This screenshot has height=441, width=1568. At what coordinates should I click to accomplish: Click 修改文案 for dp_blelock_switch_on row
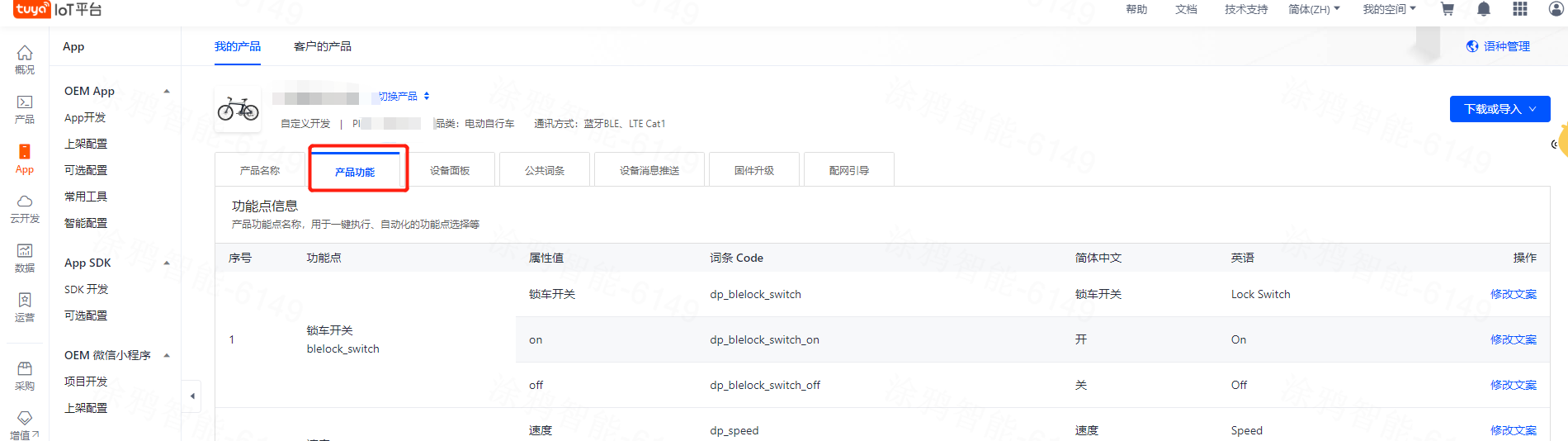(x=1514, y=339)
